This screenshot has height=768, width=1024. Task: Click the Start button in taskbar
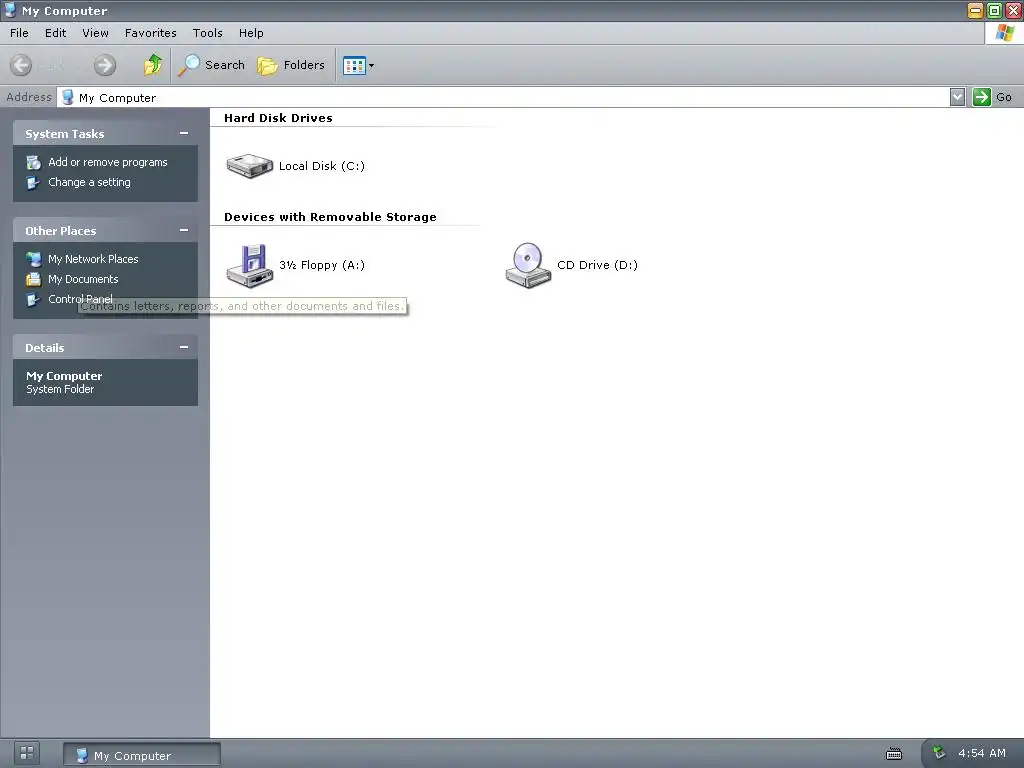[x=27, y=754]
